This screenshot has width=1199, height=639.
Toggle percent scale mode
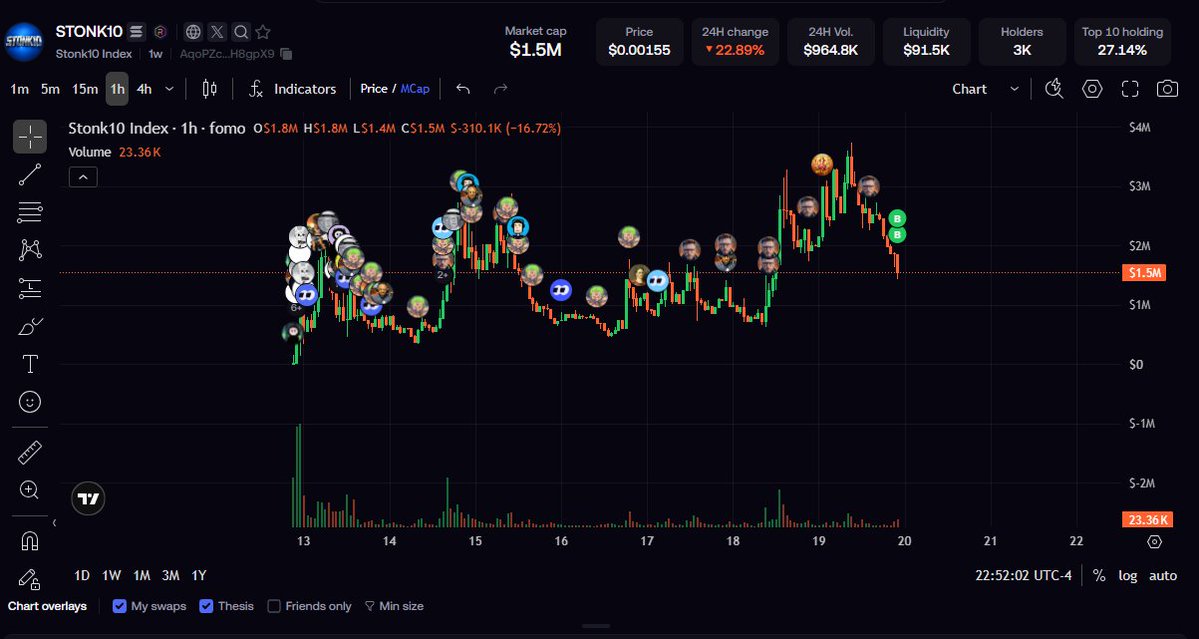[1099, 576]
